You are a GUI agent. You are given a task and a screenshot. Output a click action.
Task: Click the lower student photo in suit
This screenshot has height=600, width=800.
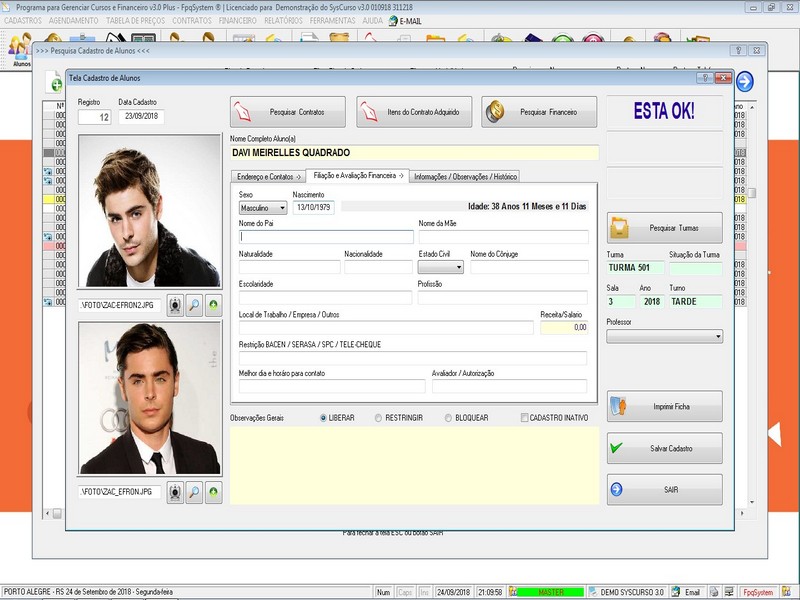150,398
